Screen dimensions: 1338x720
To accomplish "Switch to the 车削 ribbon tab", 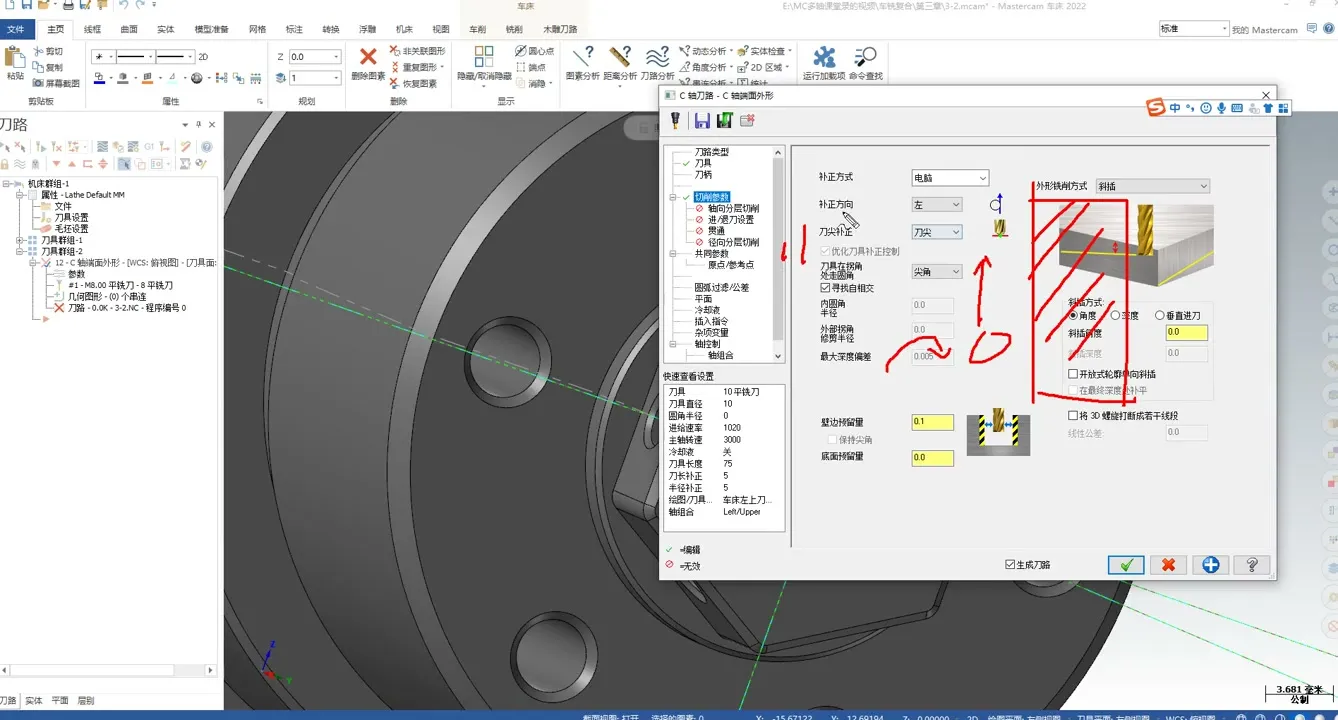I will 478,30.
